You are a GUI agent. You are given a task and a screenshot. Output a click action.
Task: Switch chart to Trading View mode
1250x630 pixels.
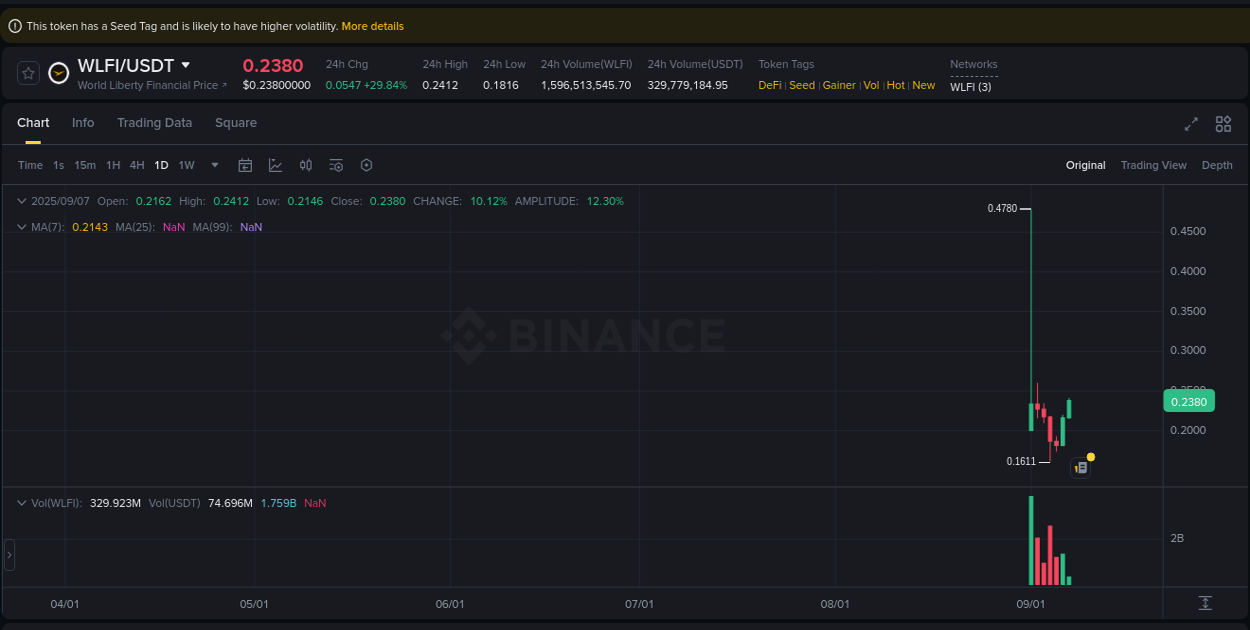[x=1154, y=165]
